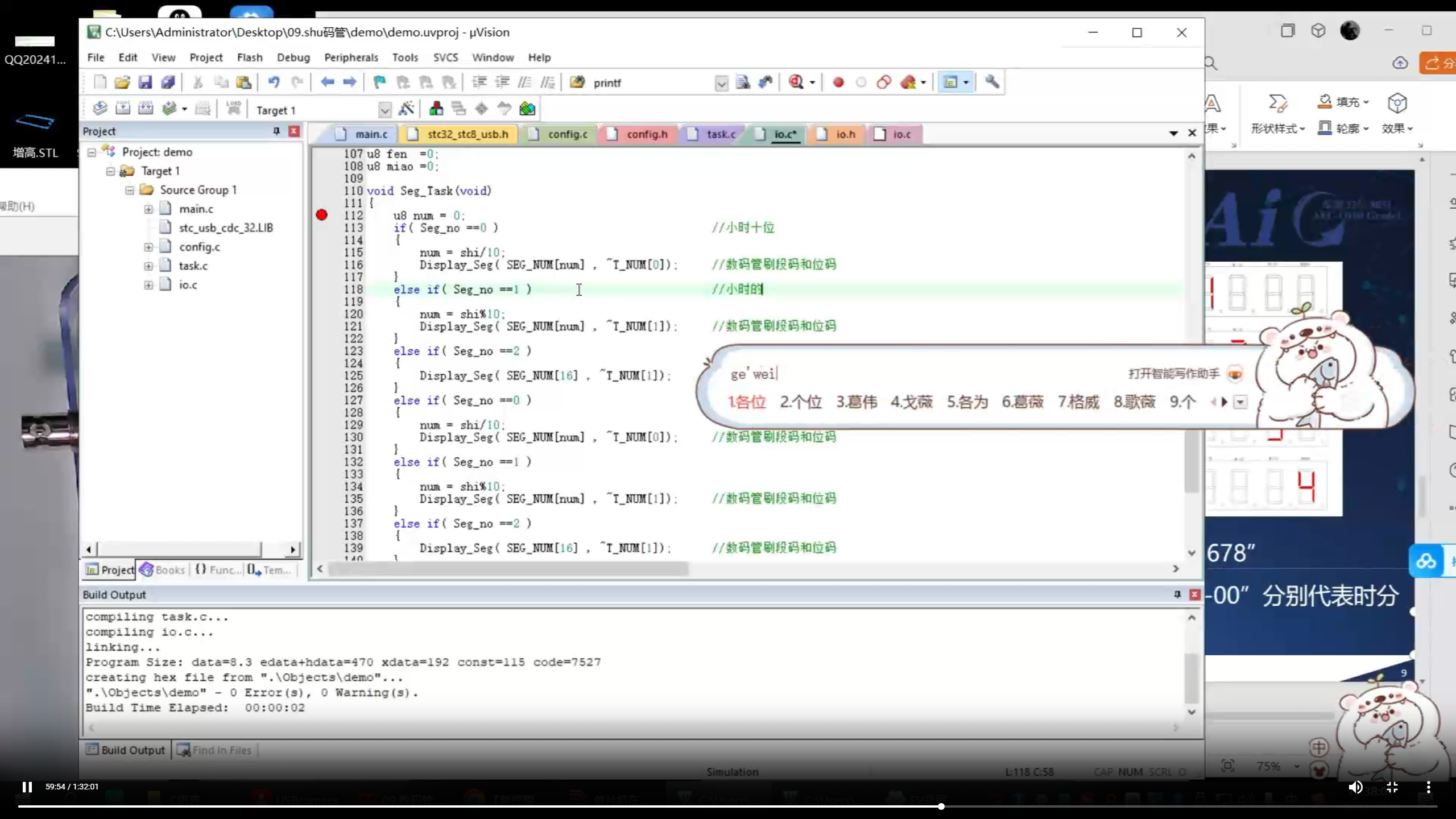Toggle breakpoint marker on line 112
The image size is (1456, 819).
[322, 215]
